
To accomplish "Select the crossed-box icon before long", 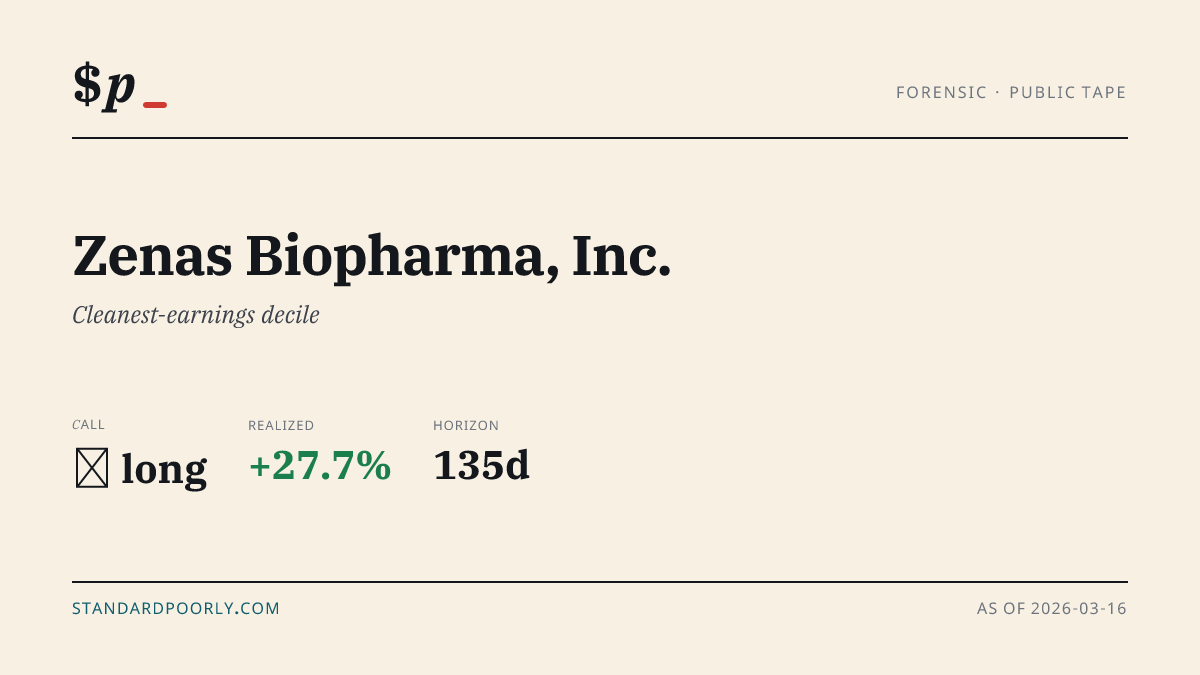I will point(92,468).
